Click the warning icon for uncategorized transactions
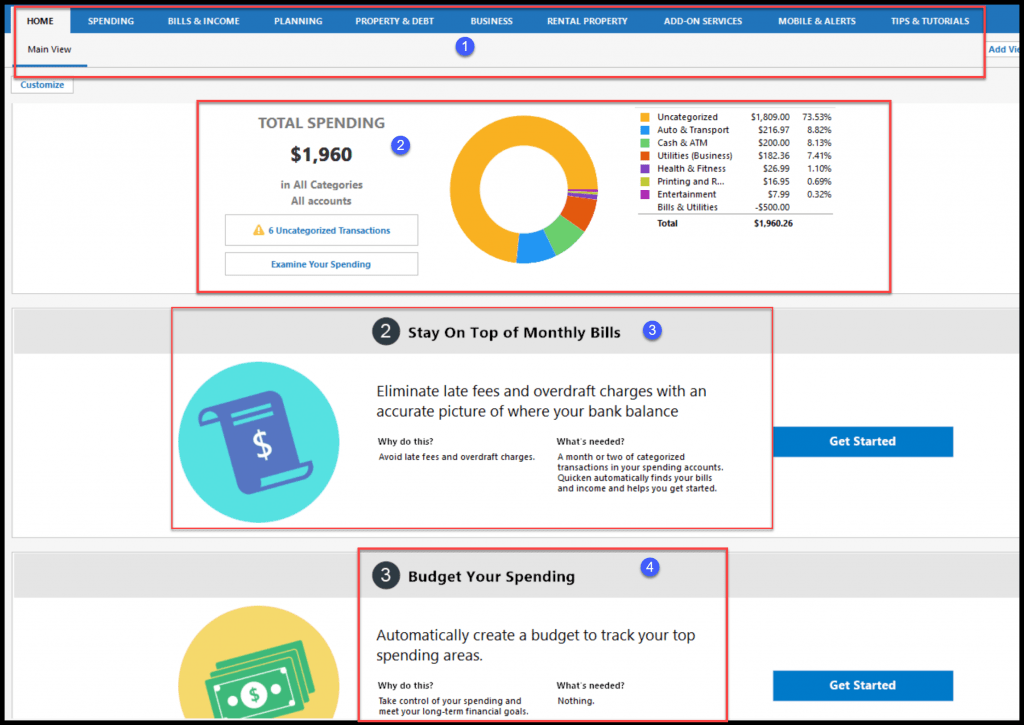Image resolution: width=1024 pixels, height=725 pixels. tap(259, 230)
